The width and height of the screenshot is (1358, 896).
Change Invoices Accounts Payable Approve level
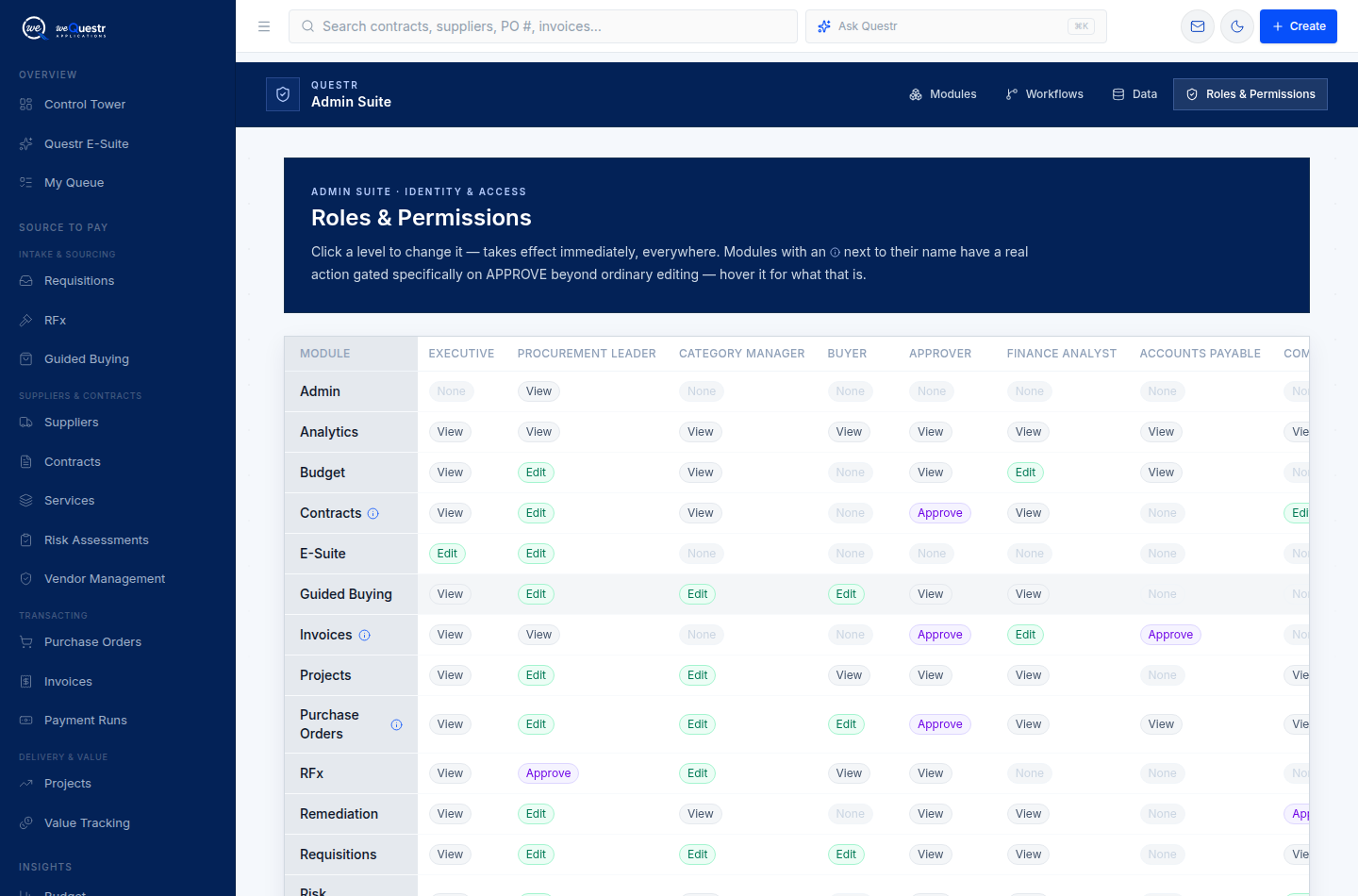click(x=1170, y=635)
